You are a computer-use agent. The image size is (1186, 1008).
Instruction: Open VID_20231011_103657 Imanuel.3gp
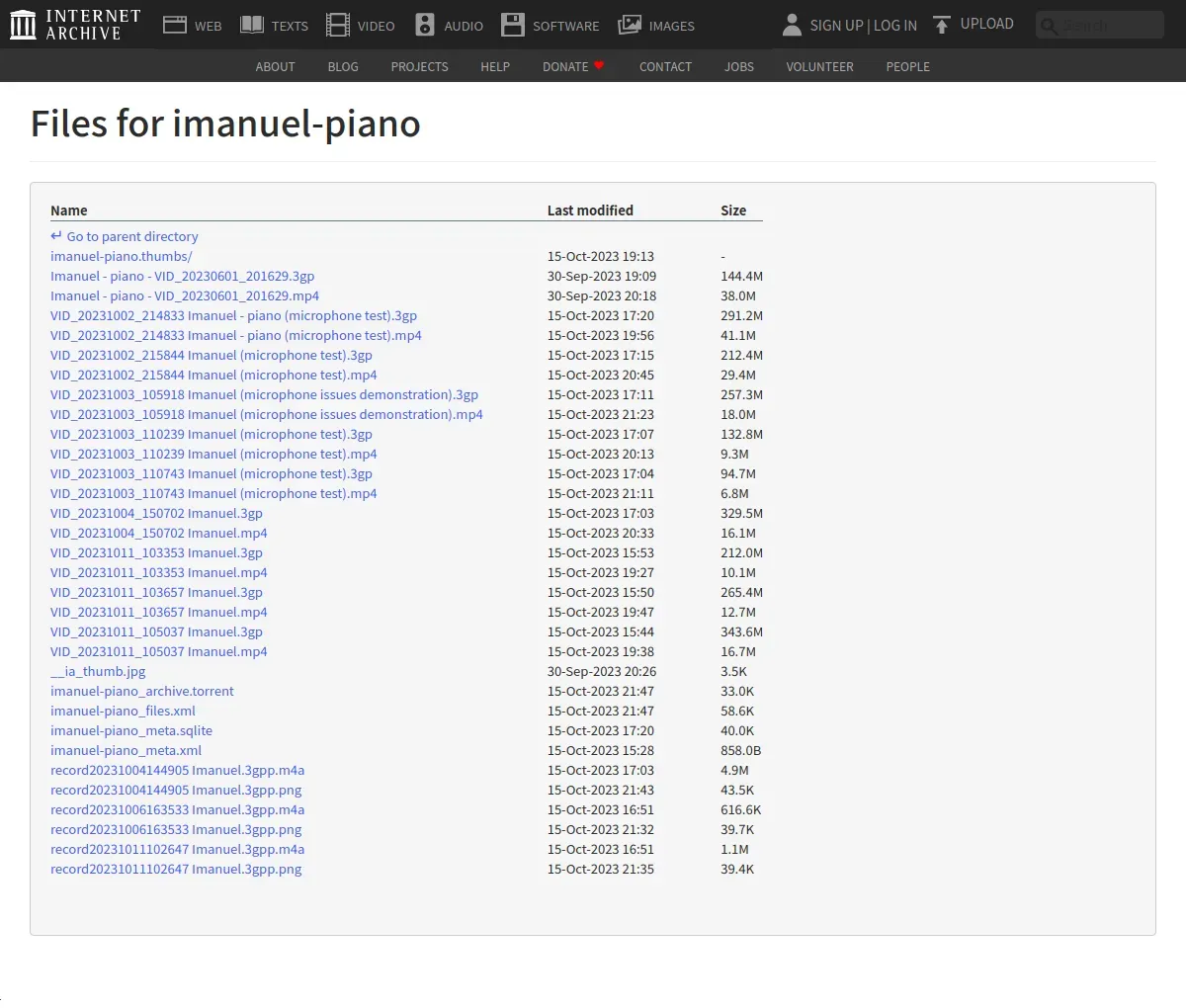tap(156, 592)
